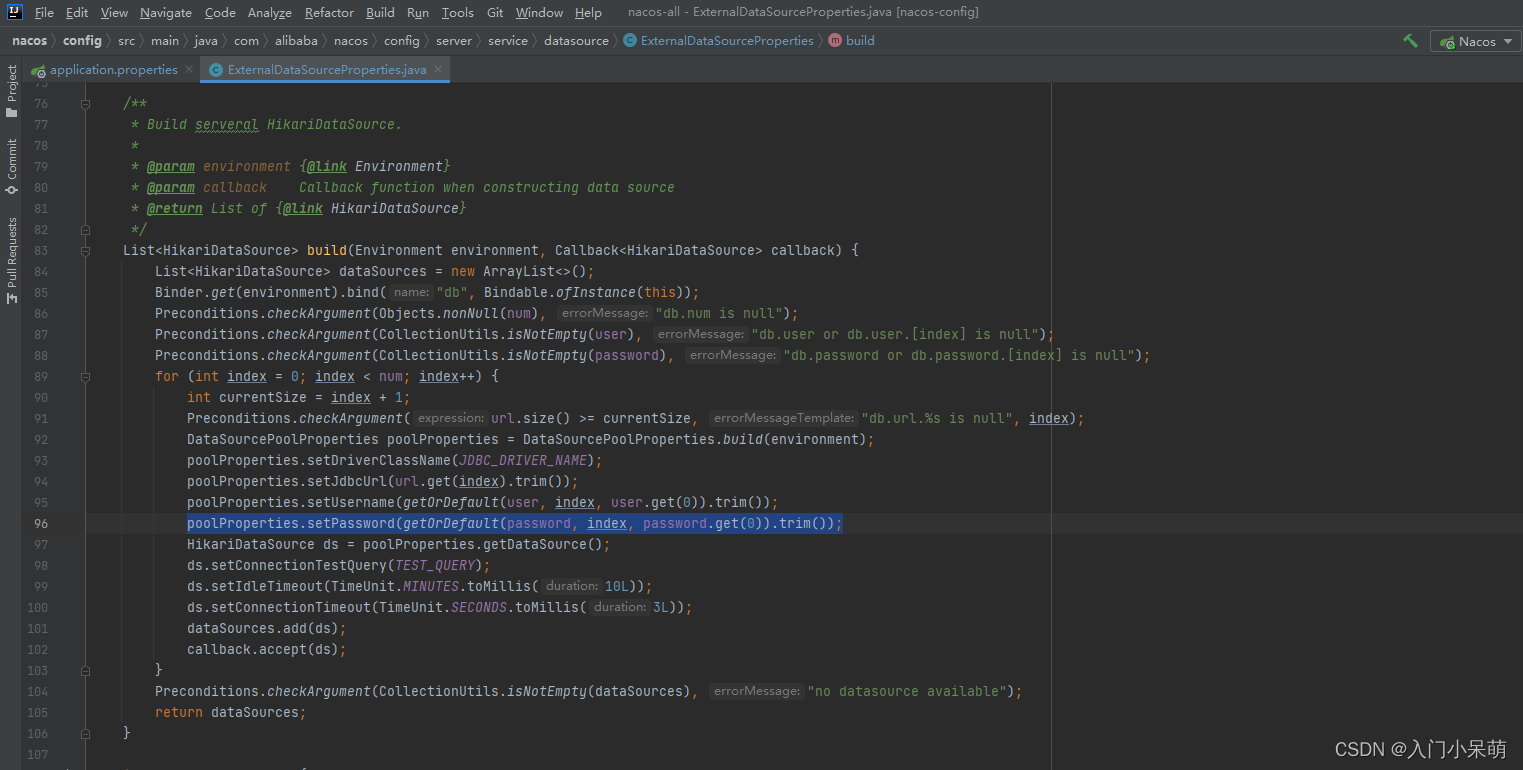Click "dataSources.add(ds);" on line 101
This screenshot has width=1523, height=770.
point(267,628)
